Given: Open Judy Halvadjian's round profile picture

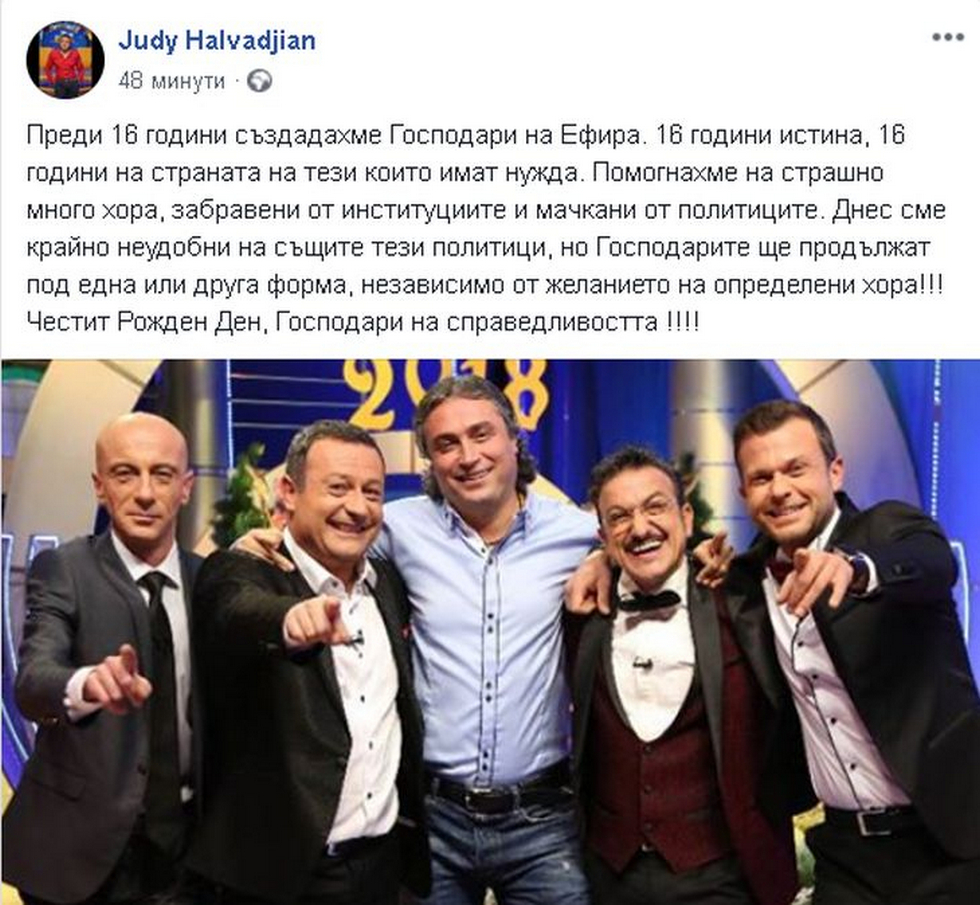Looking at the screenshot, I should [65, 60].
